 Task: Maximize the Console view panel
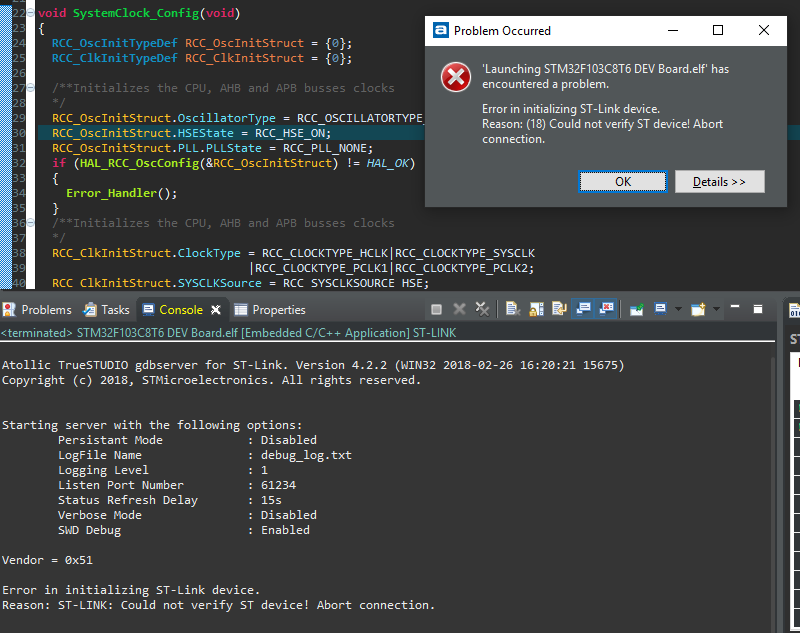(758, 309)
